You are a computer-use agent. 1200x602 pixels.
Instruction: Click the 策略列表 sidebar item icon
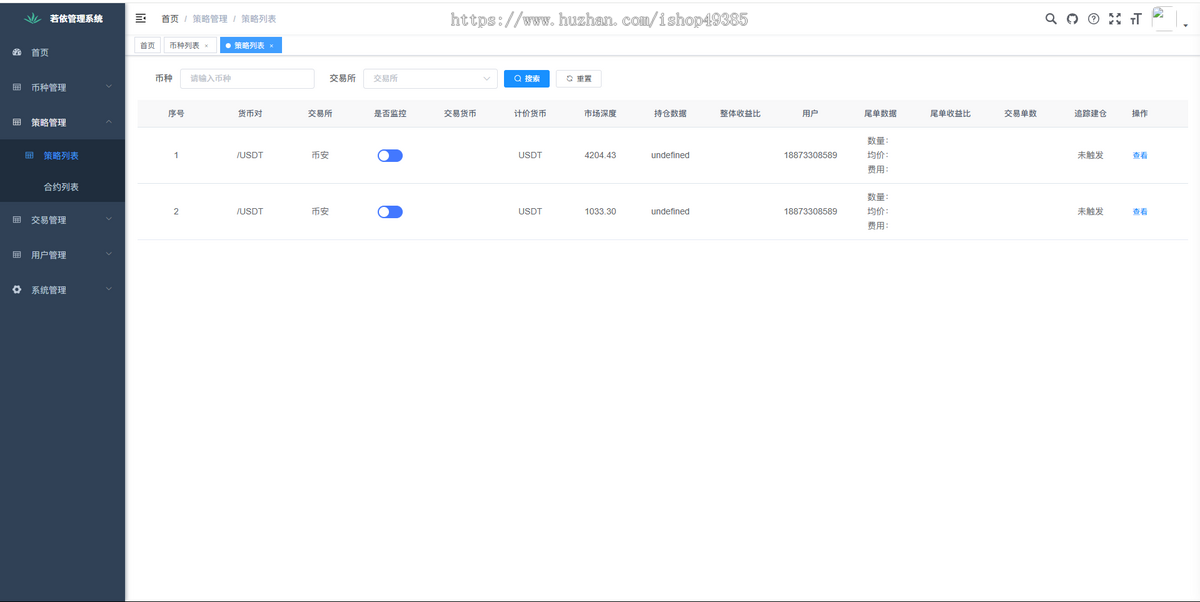(29, 155)
